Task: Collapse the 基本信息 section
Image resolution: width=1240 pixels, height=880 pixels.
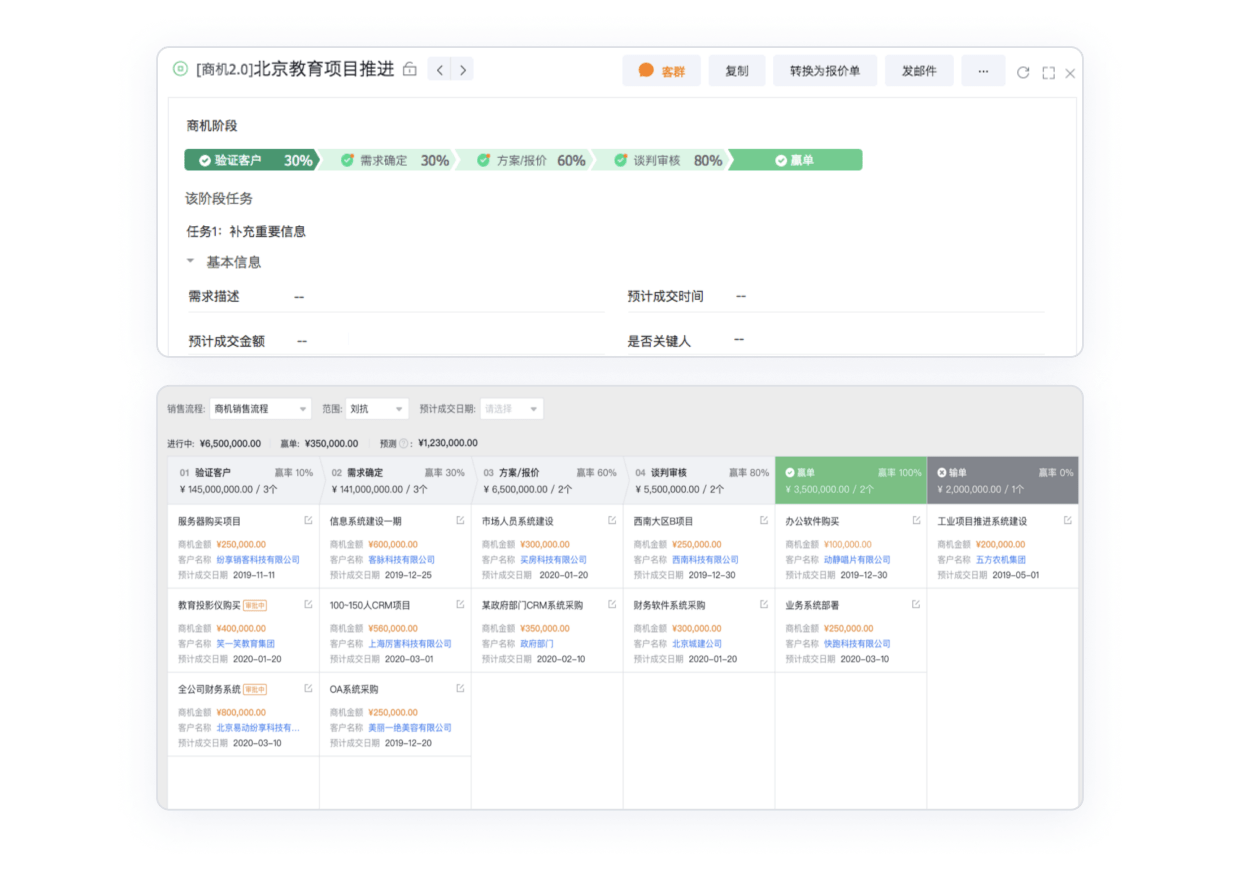Action: click(190, 262)
